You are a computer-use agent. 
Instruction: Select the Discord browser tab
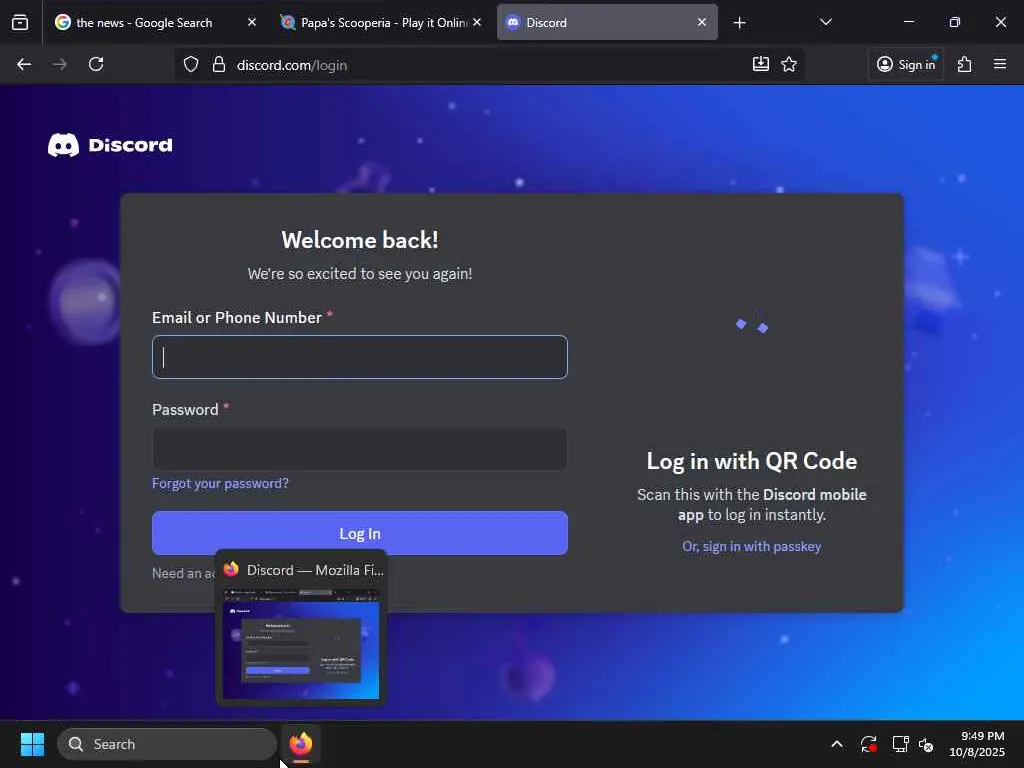tap(607, 22)
